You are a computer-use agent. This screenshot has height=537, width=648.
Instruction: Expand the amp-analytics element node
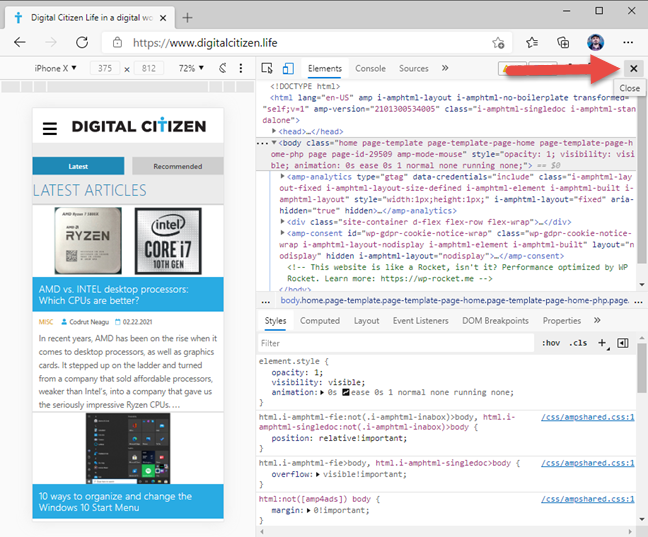[x=282, y=176]
